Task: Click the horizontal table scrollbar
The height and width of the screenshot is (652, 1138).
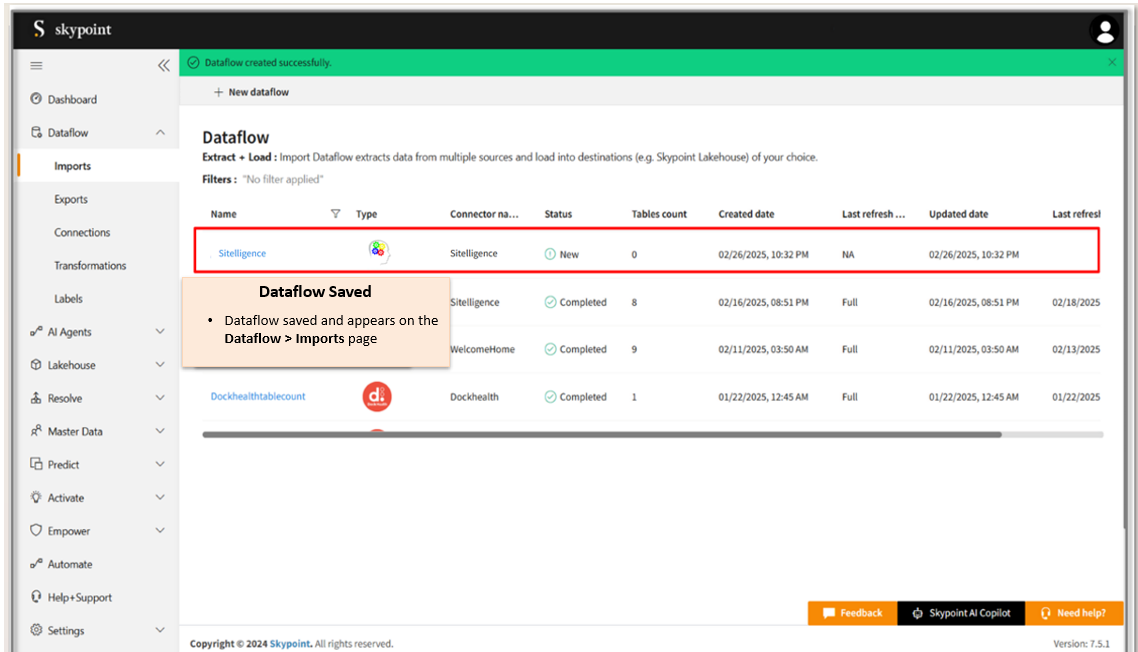Action: click(601, 435)
